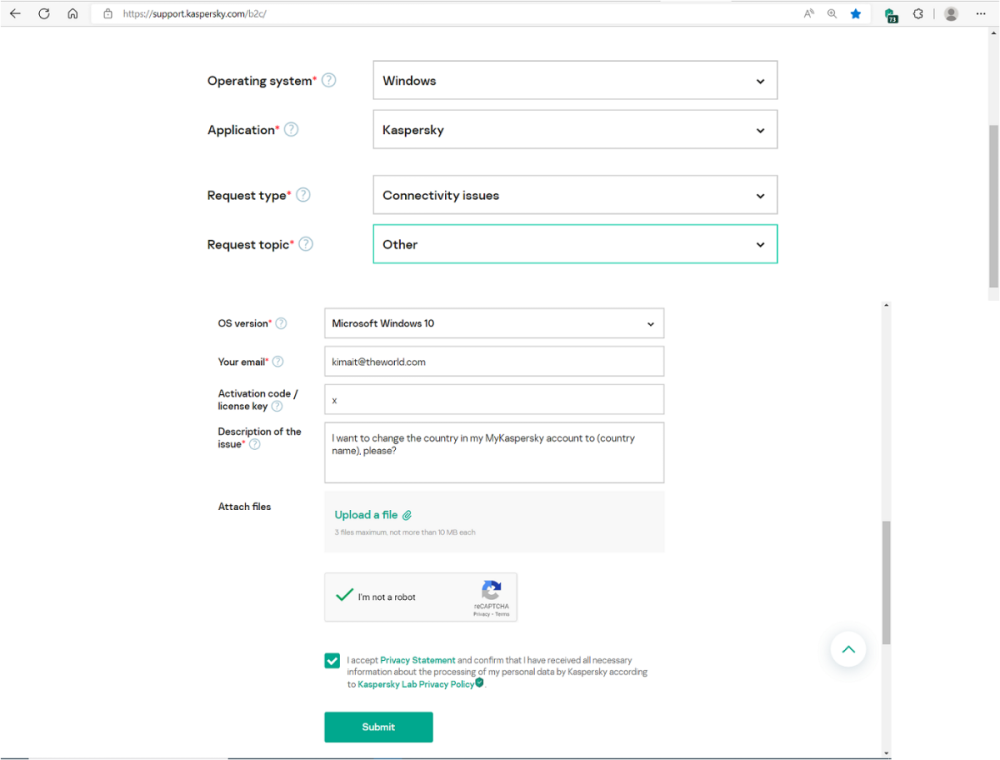The image size is (1000, 760).
Task: Click the help icon beside Operating system
Action: tap(329, 81)
